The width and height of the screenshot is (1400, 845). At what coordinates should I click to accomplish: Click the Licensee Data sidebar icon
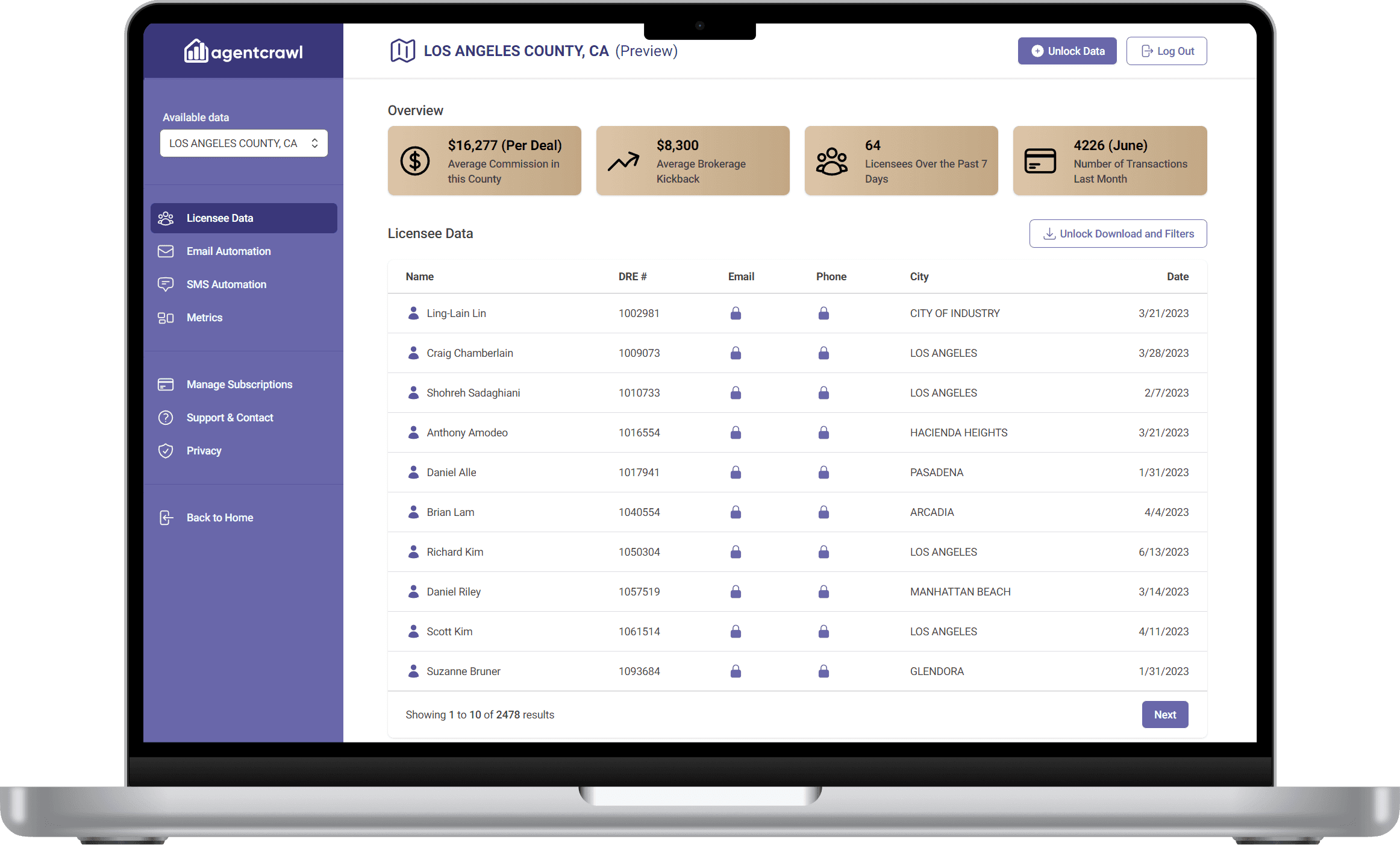(166, 218)
